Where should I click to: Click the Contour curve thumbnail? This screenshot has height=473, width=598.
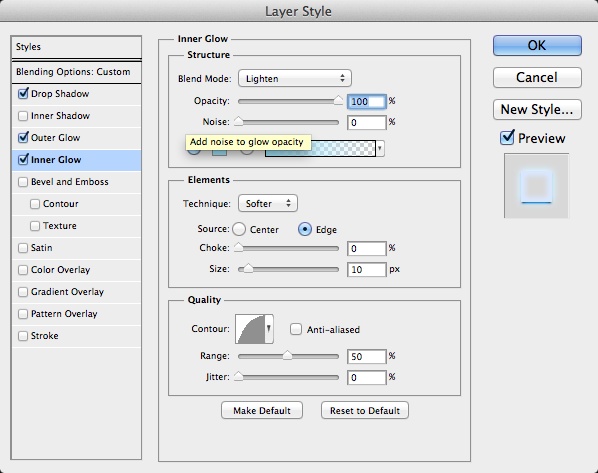(250, 329)
